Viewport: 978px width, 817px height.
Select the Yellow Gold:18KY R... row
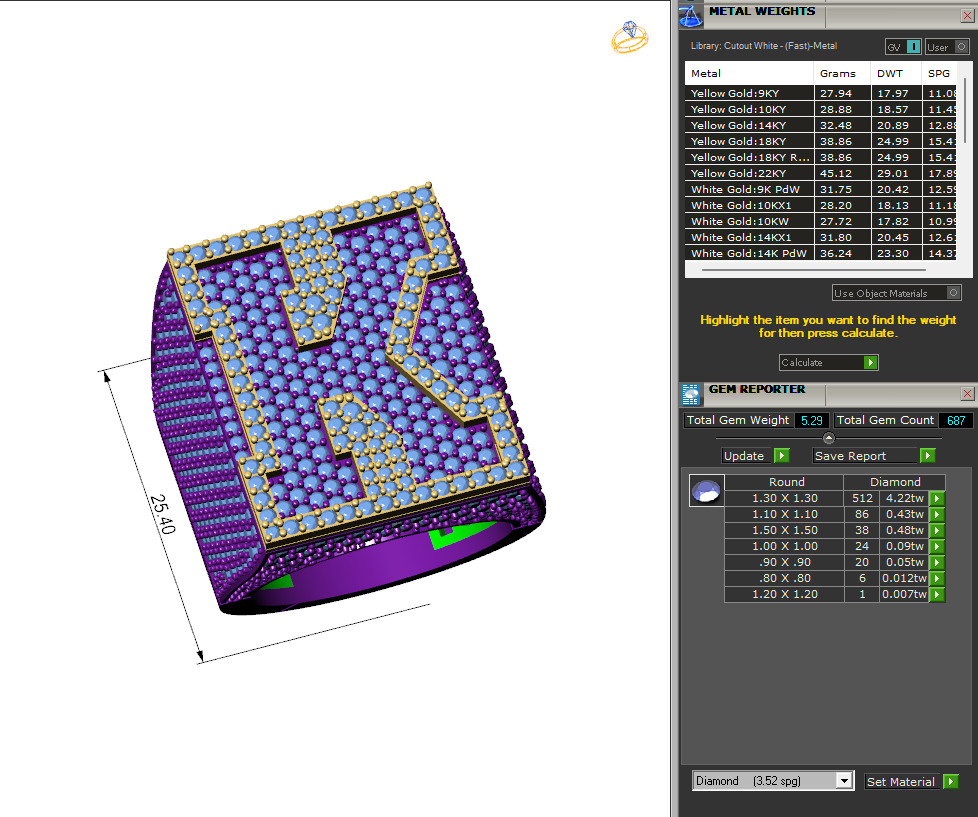pyautogui.click(x=821, y=157)
